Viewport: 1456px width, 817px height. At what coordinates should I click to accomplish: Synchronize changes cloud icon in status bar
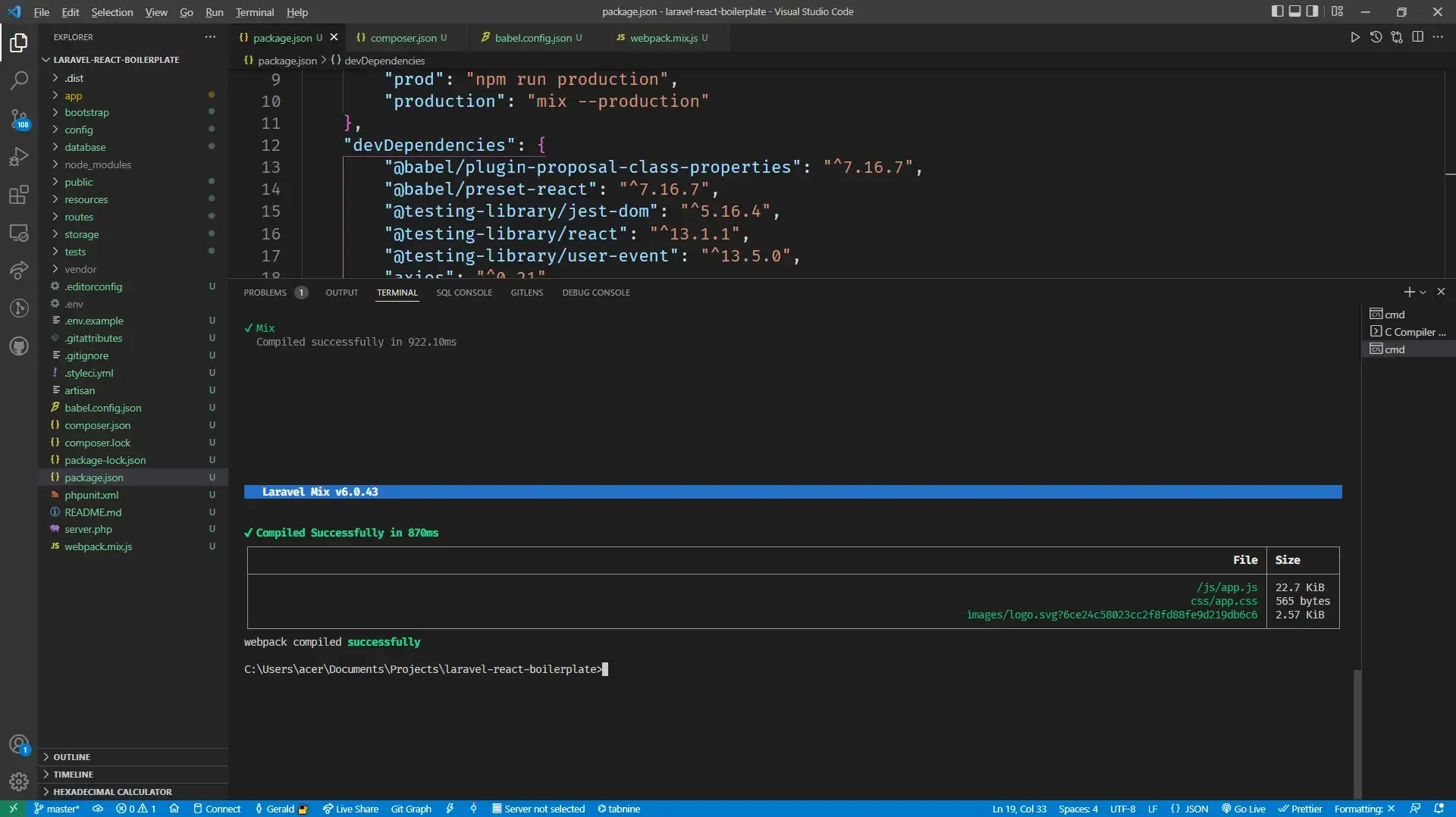(x=98, y=809)
